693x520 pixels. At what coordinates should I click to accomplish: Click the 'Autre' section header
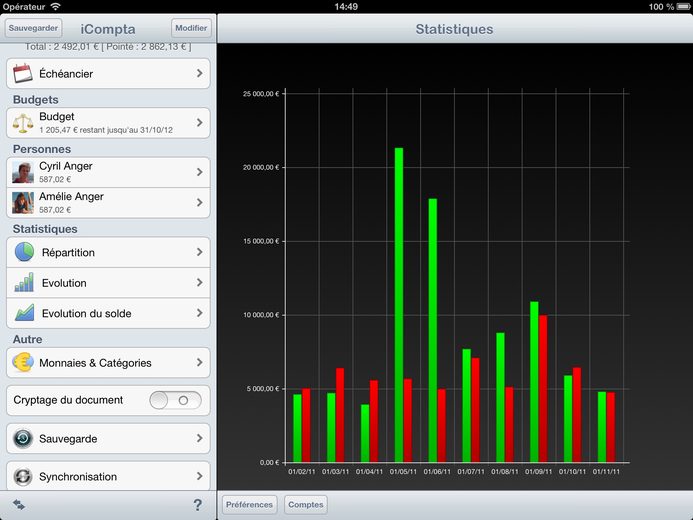click(27, 339)
